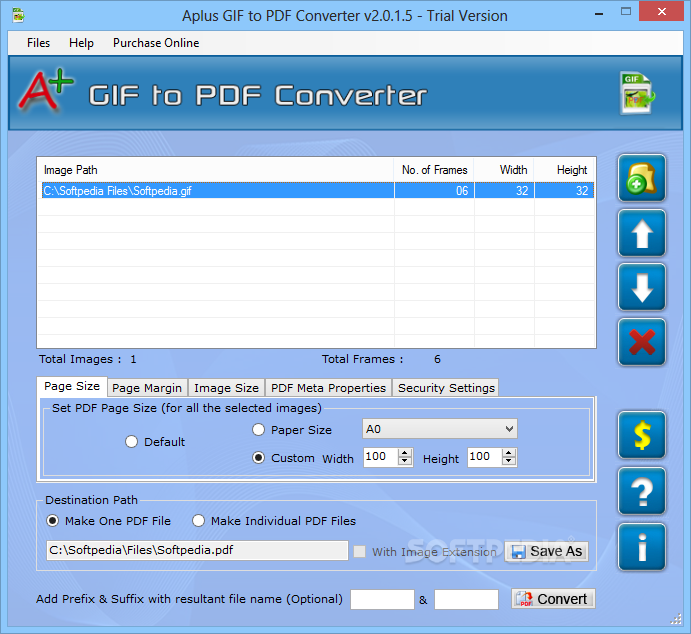Decrease custom Width with down arrow

pos(405,461)
